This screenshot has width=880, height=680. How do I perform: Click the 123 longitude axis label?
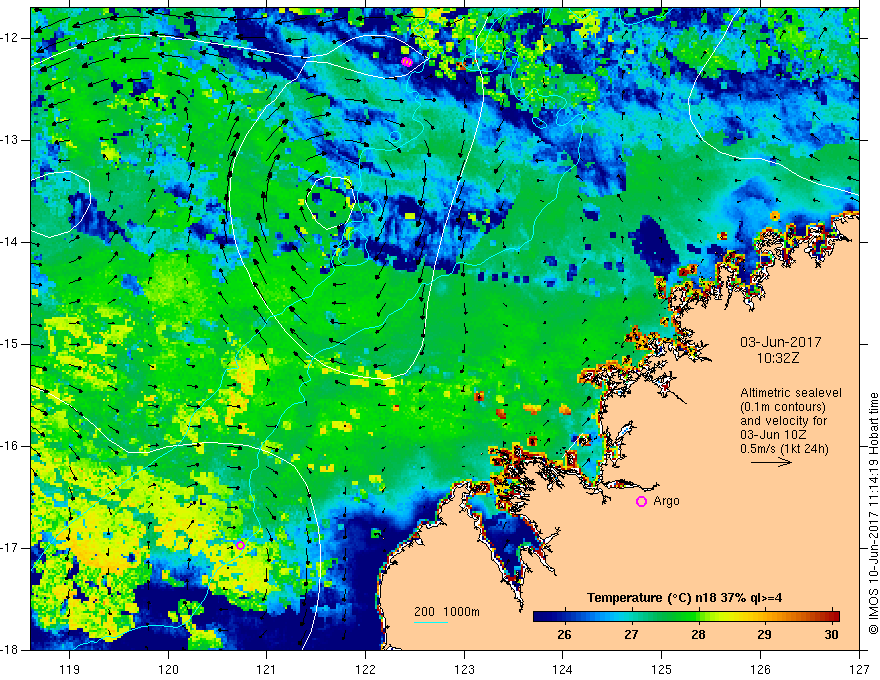coord(464,669)
